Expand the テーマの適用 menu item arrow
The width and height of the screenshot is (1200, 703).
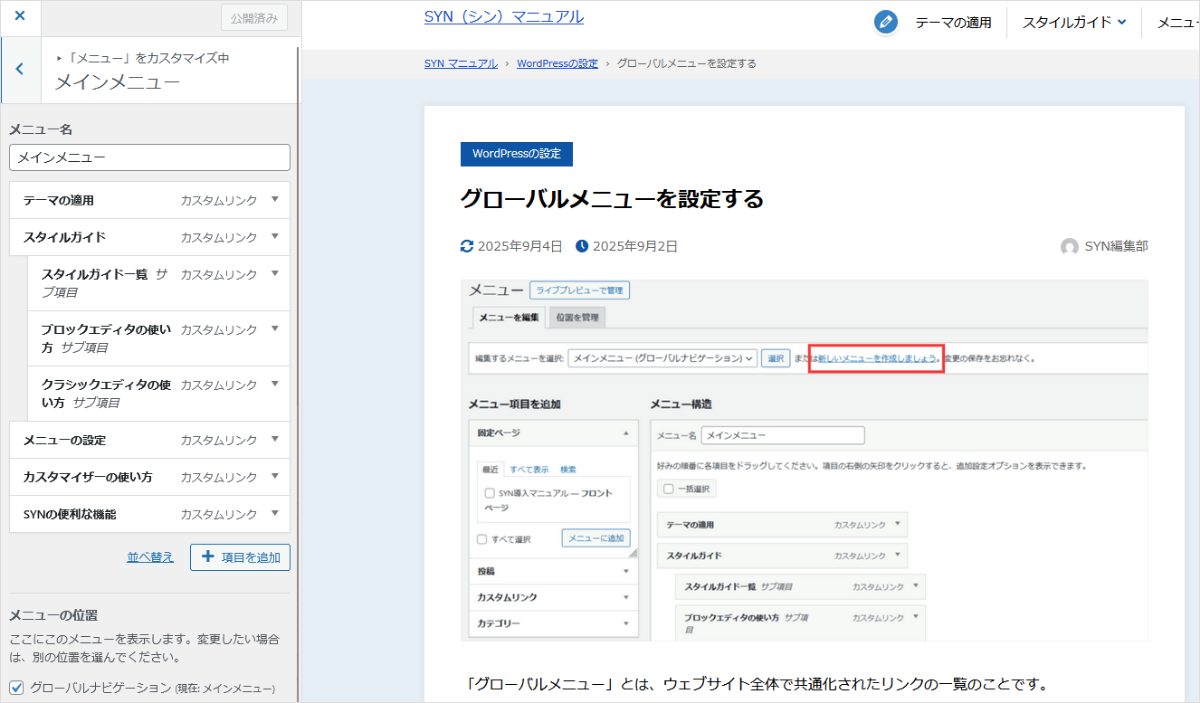point(275,200)
